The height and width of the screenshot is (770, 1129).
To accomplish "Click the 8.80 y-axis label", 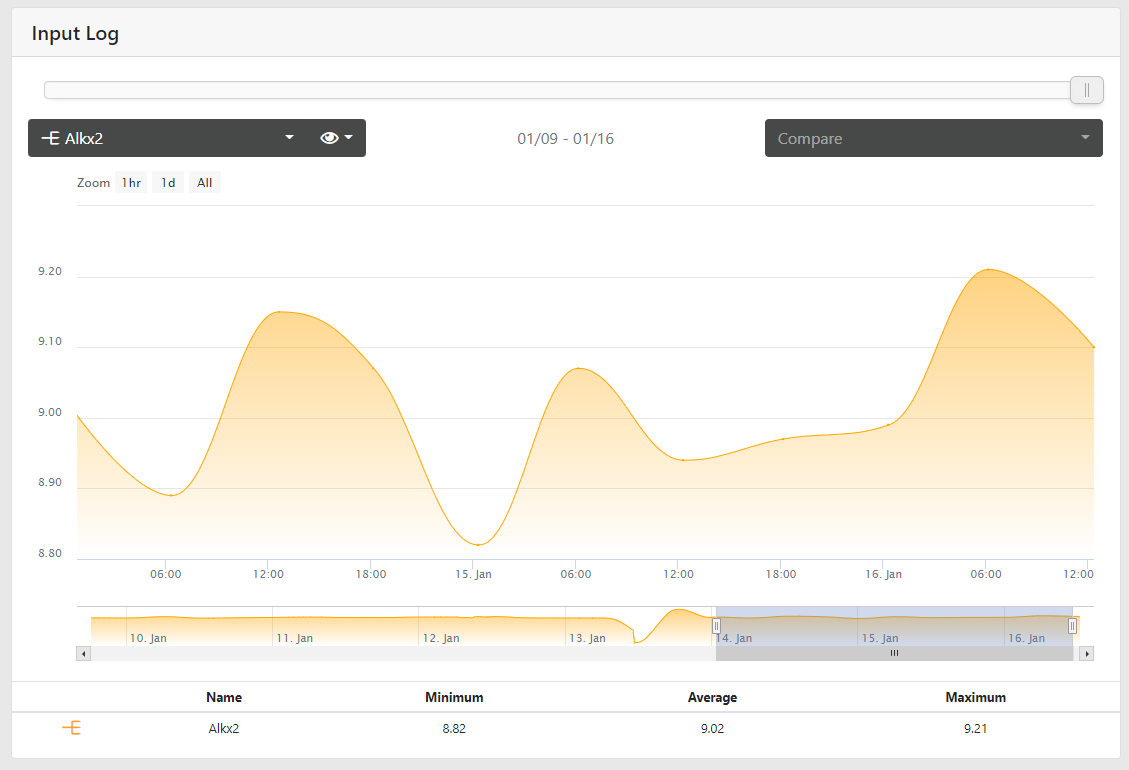I will 50,553.
